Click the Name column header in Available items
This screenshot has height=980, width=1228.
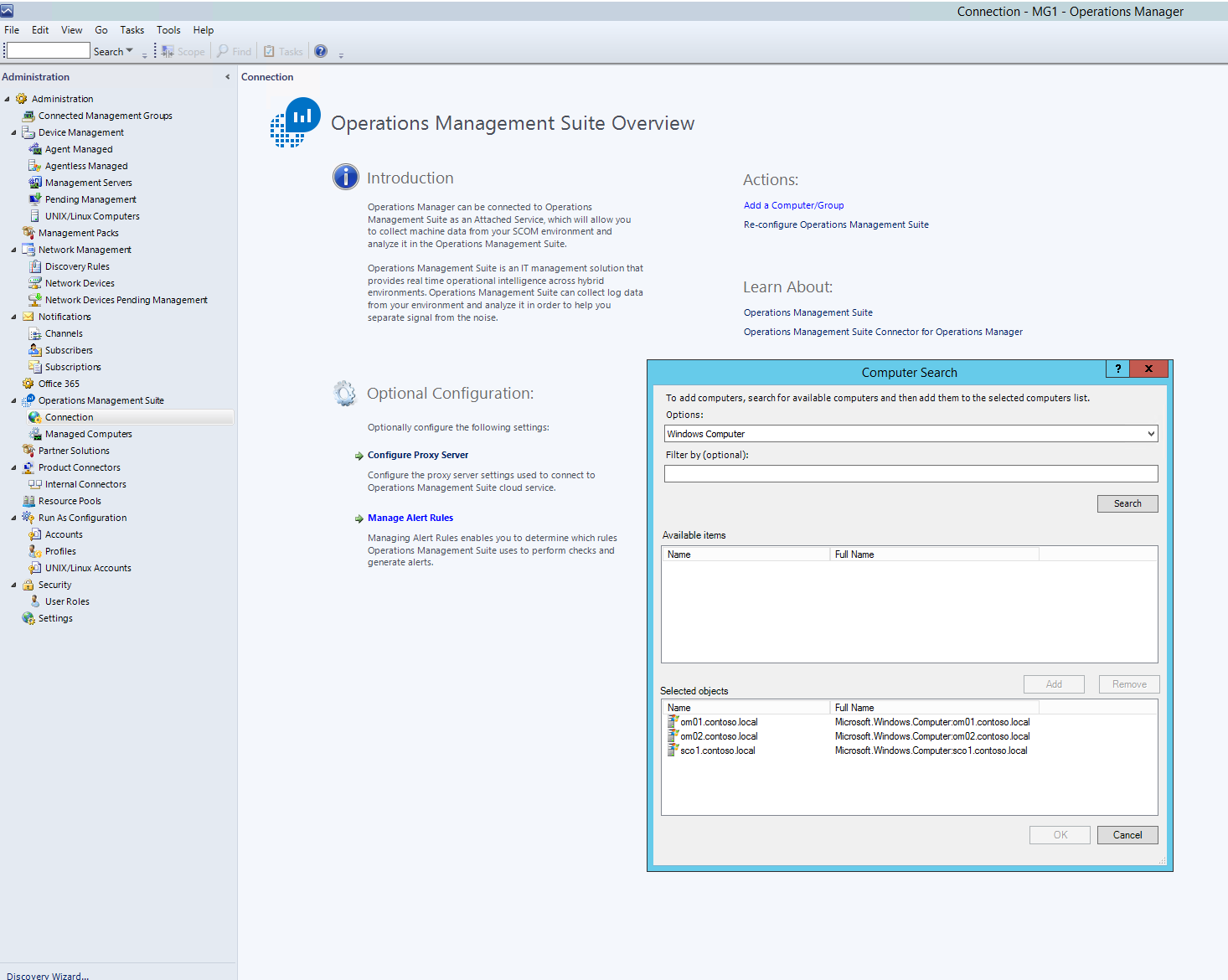tap(746, 554)
